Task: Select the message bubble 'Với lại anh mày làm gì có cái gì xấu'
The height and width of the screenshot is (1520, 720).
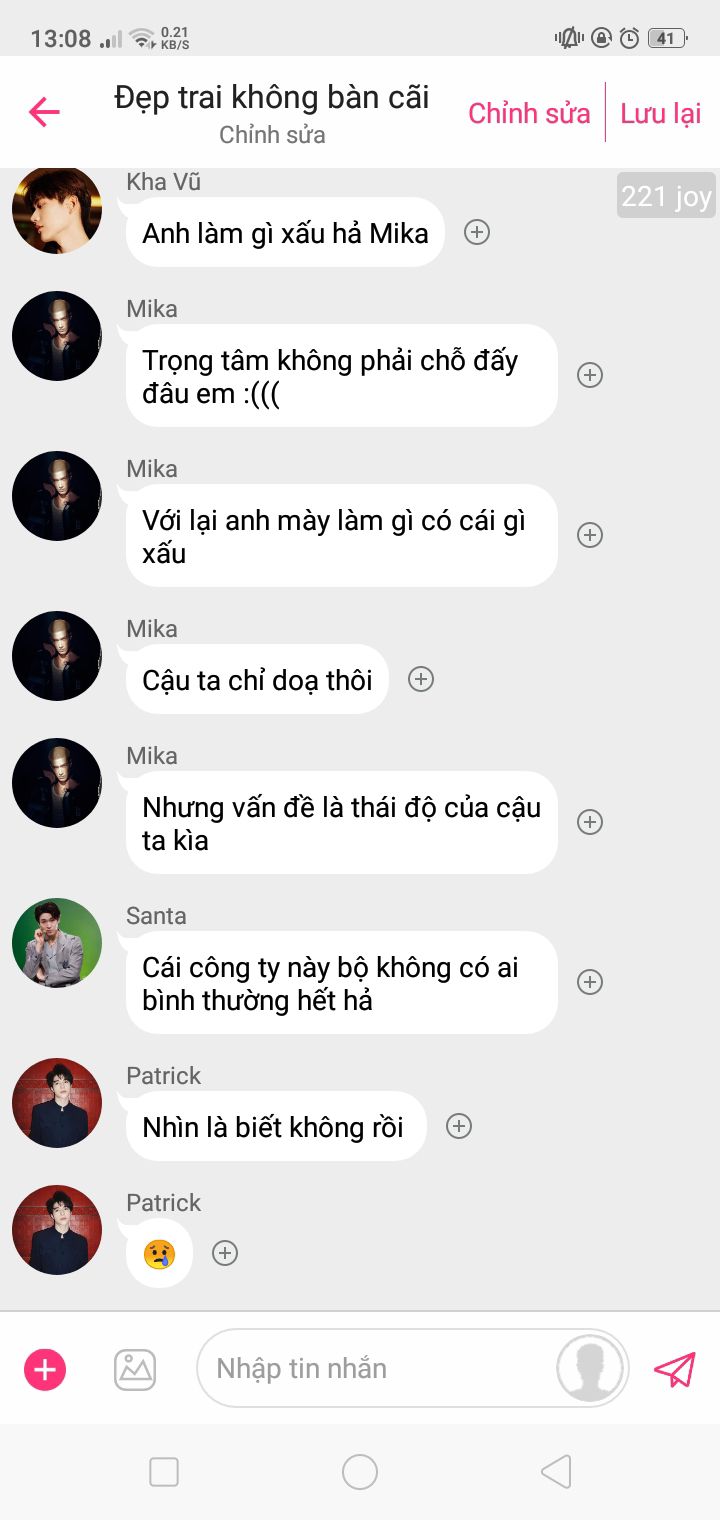Action: [x=341, y=536]
